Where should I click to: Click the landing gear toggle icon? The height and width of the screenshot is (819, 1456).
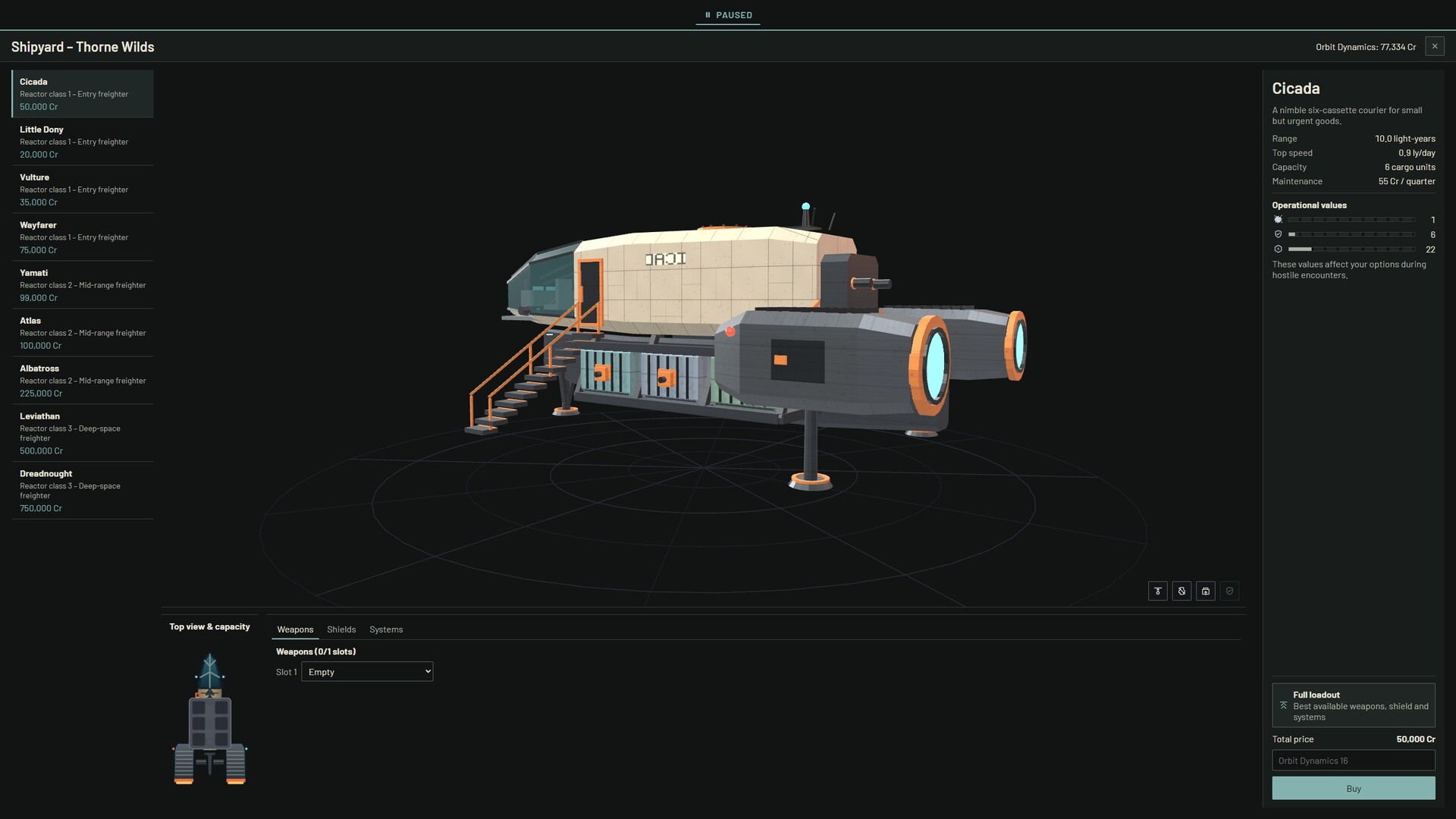pyautogui.click(x=1157, y=591)
